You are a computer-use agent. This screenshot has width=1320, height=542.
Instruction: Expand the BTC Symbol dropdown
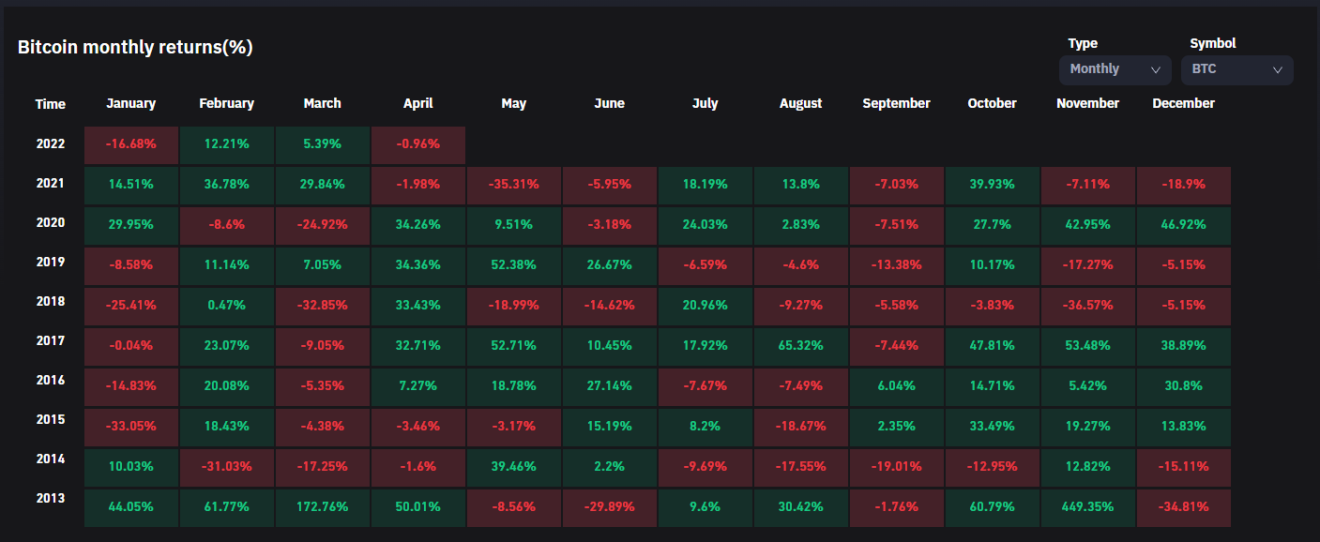click(1236, 70)
